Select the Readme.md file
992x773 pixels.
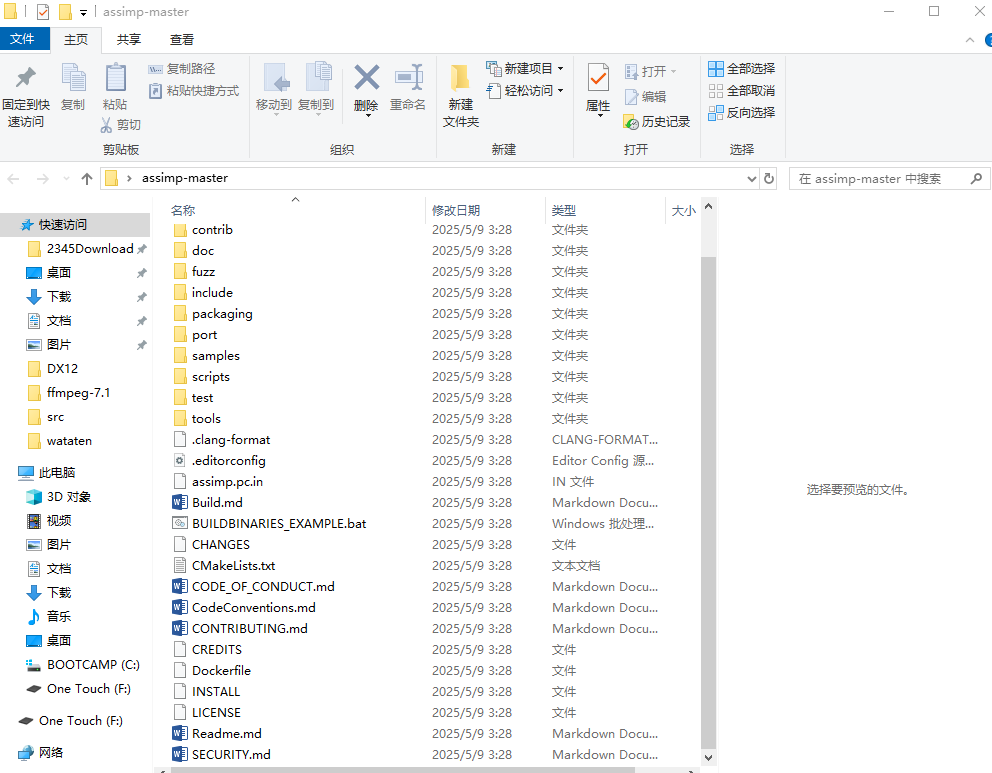click(x=226, y=734)
